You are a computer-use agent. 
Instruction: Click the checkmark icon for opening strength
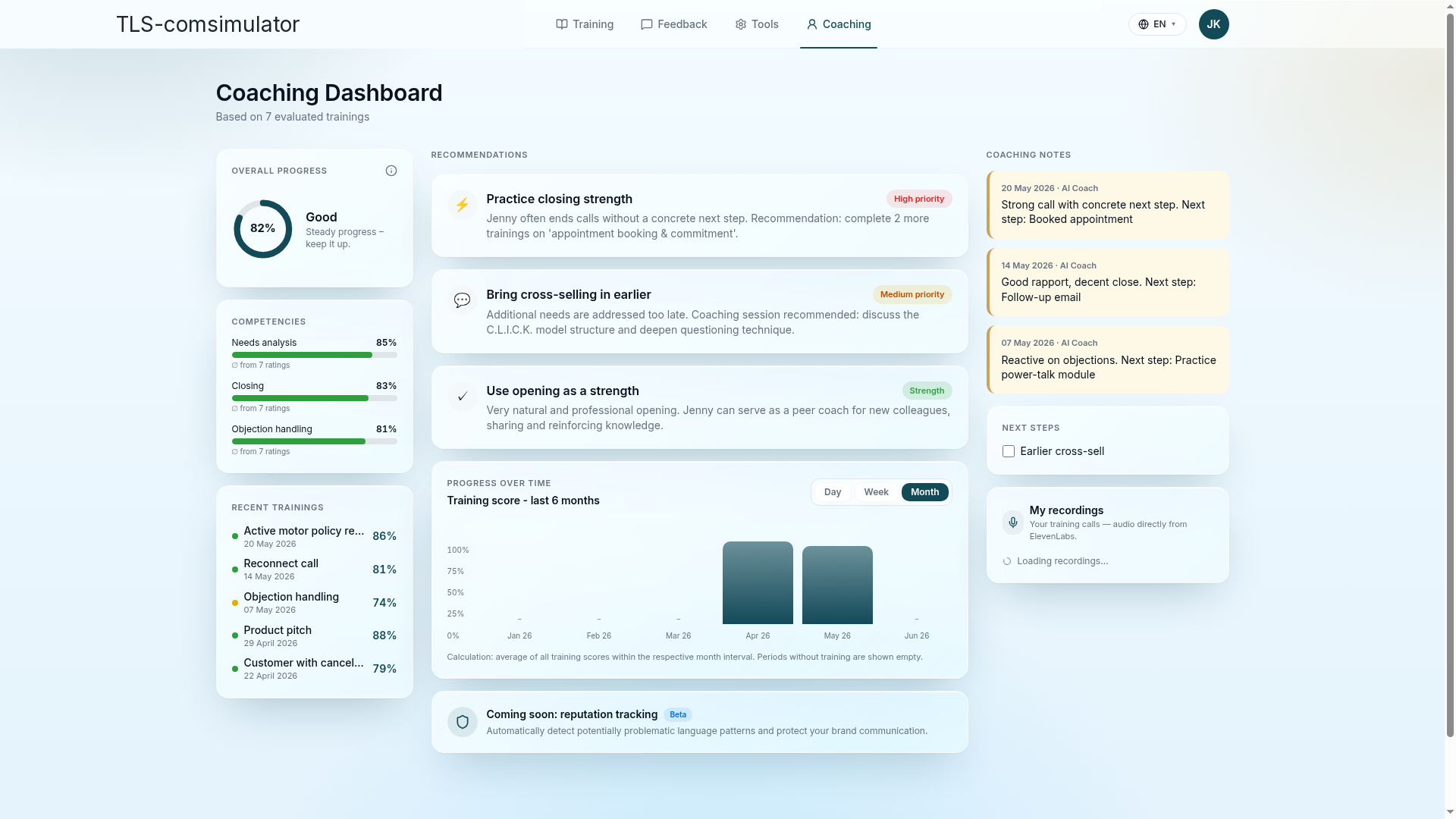(462, 397)
